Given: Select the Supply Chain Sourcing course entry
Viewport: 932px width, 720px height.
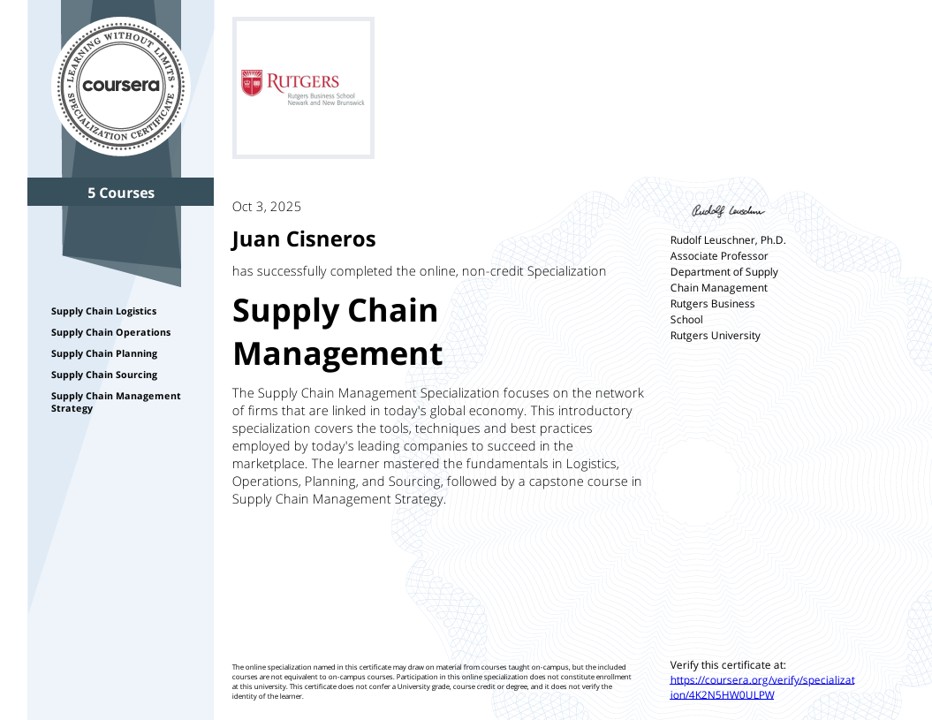Looking at the screenshot, I should coord(104,375).
